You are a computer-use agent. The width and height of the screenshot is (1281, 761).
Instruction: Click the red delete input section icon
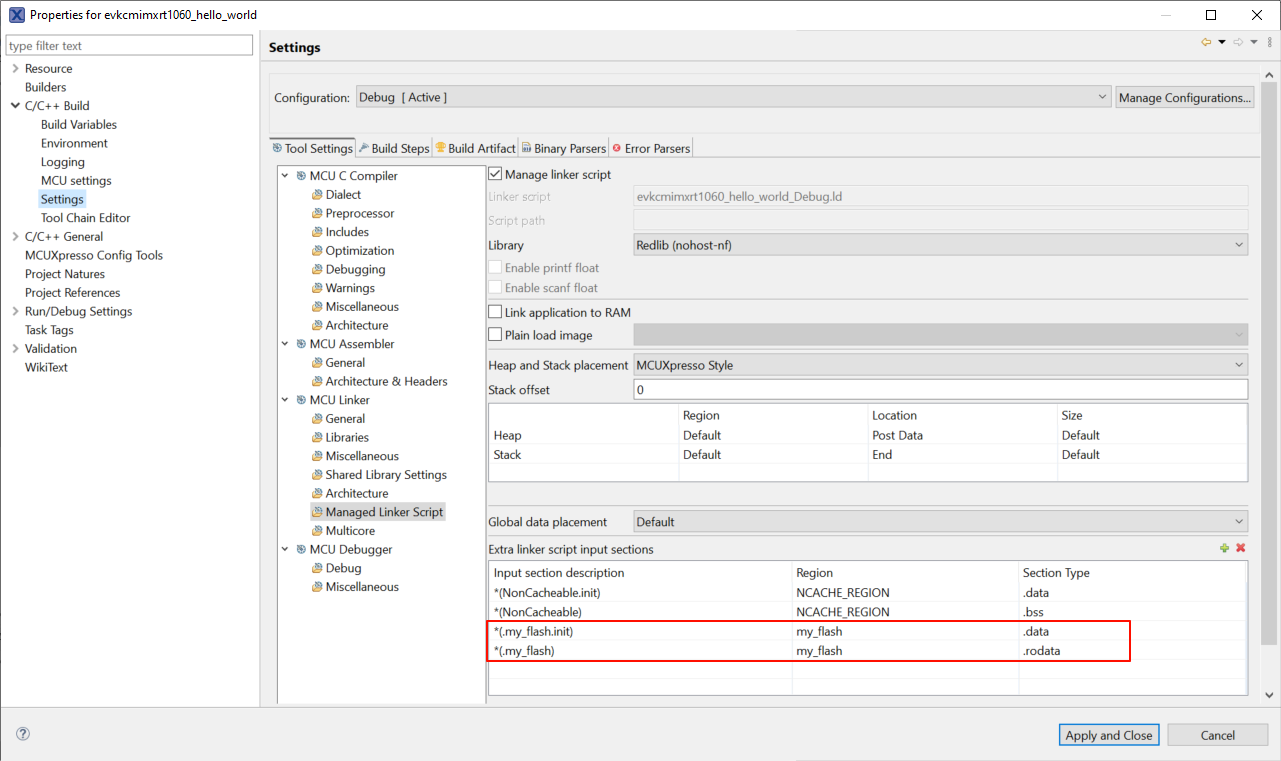tap(1241, 549)
